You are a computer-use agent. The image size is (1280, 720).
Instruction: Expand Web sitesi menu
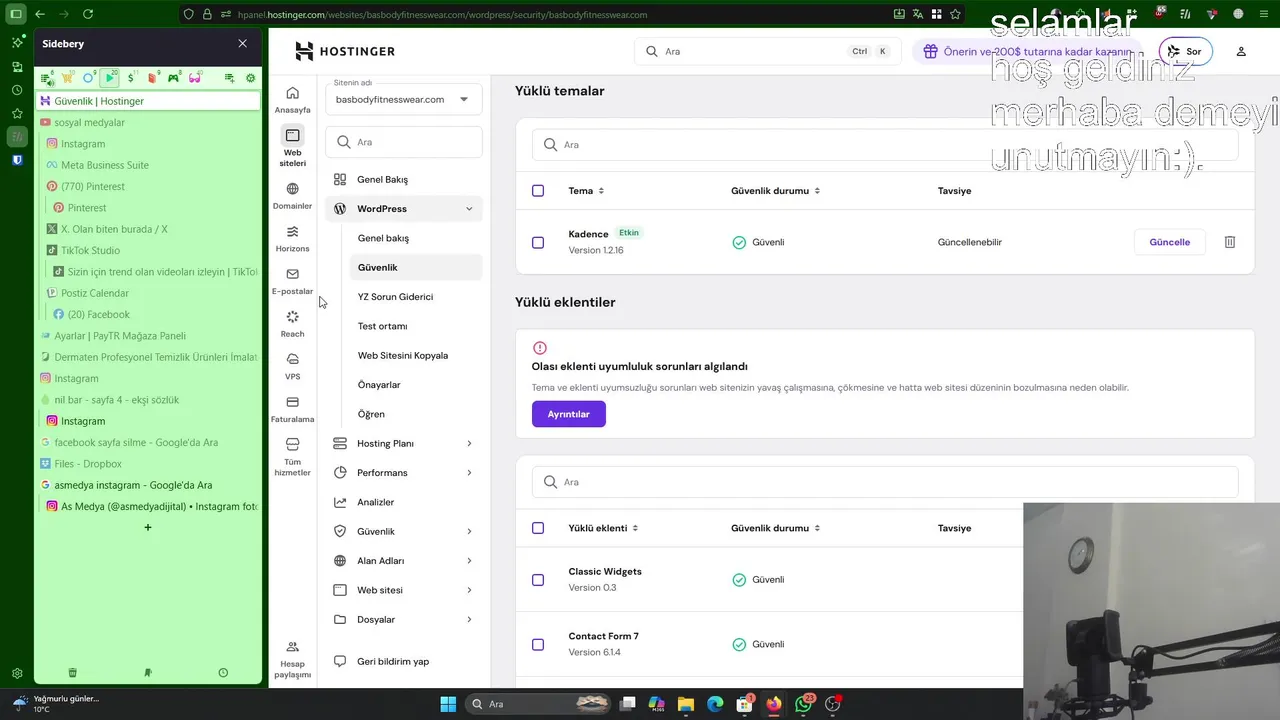[469, 590]
